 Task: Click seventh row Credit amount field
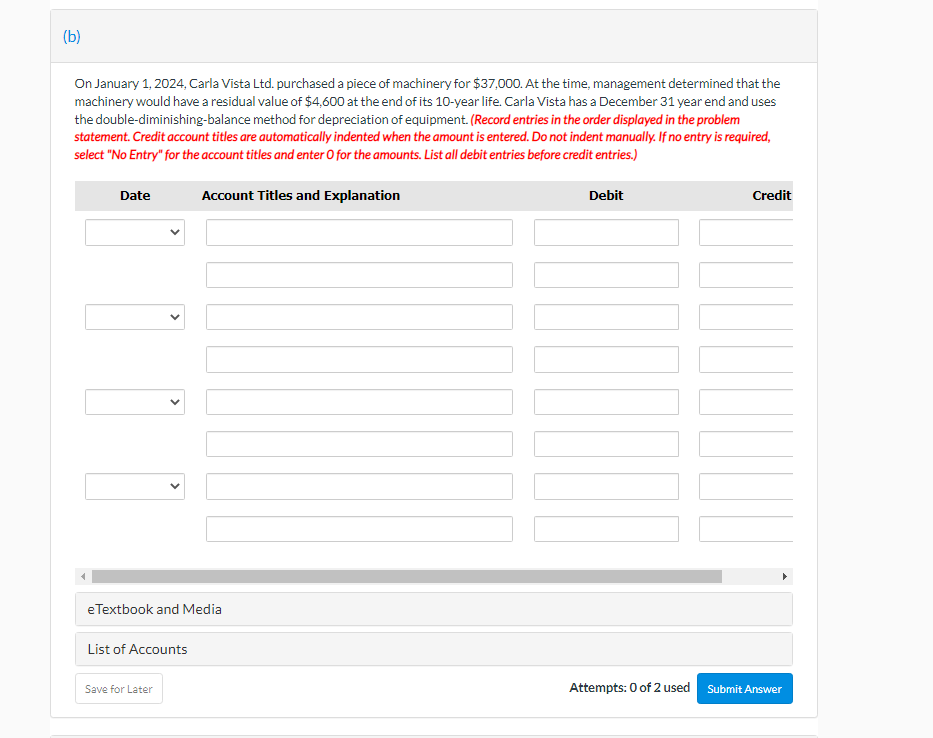746,487
